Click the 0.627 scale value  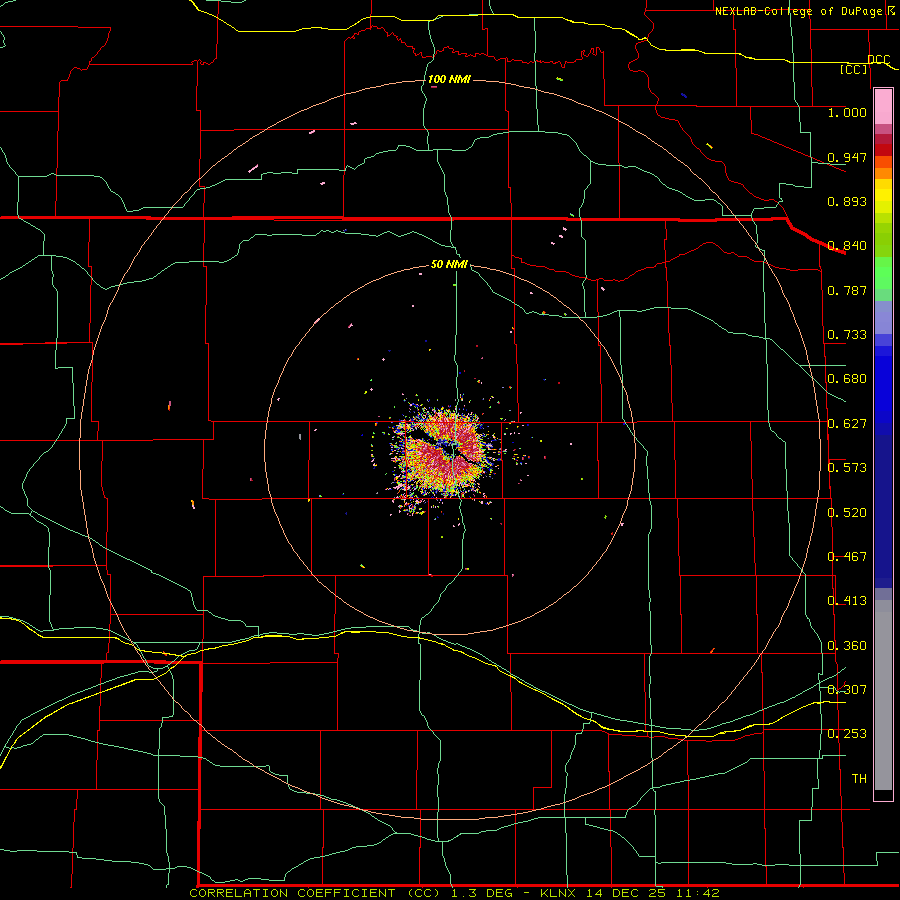tap(847, 424)
